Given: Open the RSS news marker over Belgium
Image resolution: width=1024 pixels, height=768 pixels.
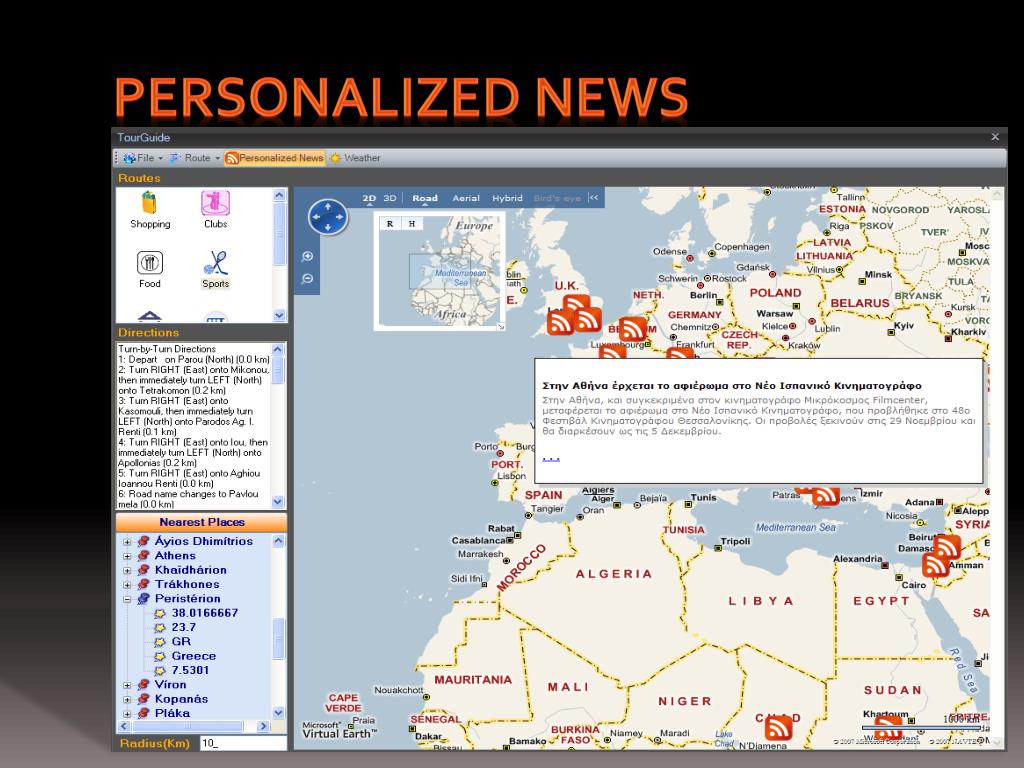Looking at the screenshot, I should 632,330.
